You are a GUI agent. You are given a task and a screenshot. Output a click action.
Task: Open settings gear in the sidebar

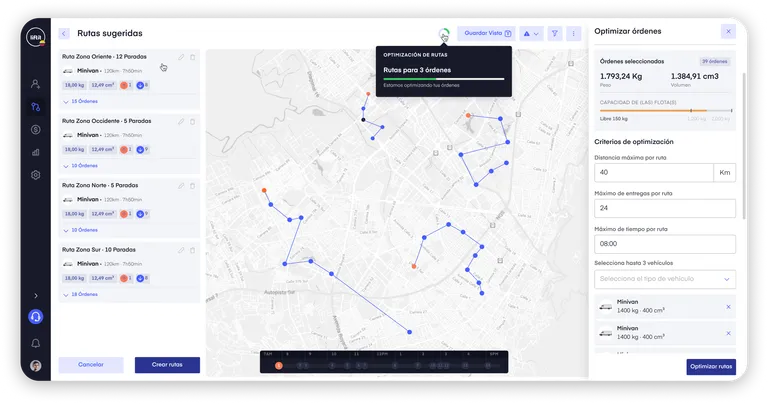[x=35, y=175]
